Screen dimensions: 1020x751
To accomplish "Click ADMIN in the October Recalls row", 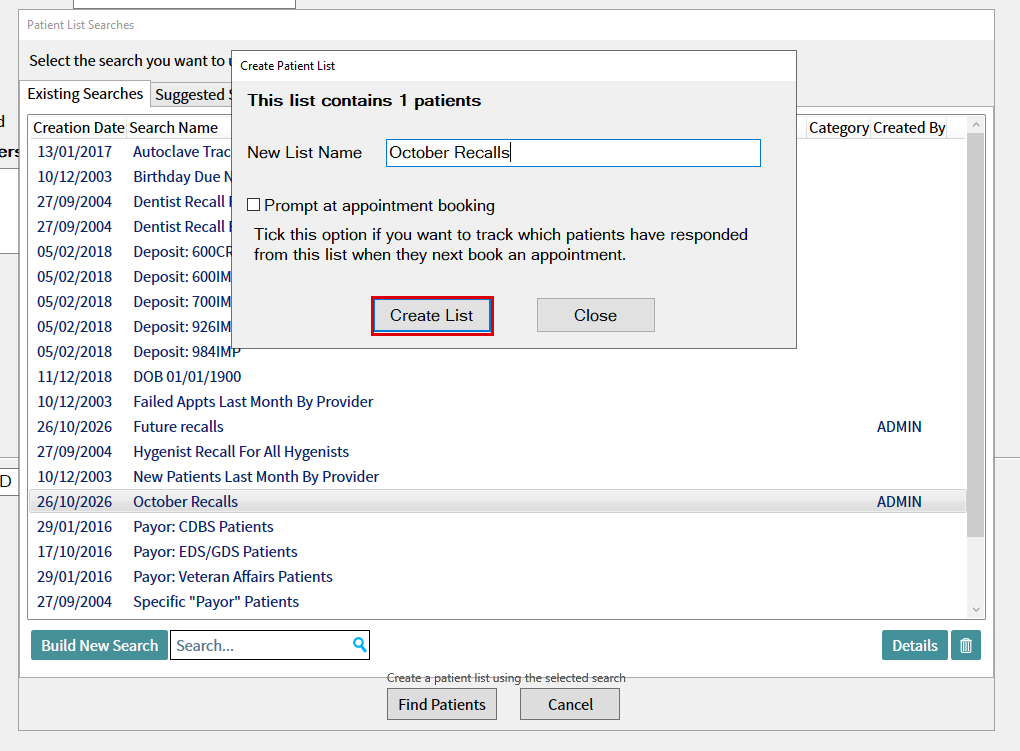I will point(899,502).
